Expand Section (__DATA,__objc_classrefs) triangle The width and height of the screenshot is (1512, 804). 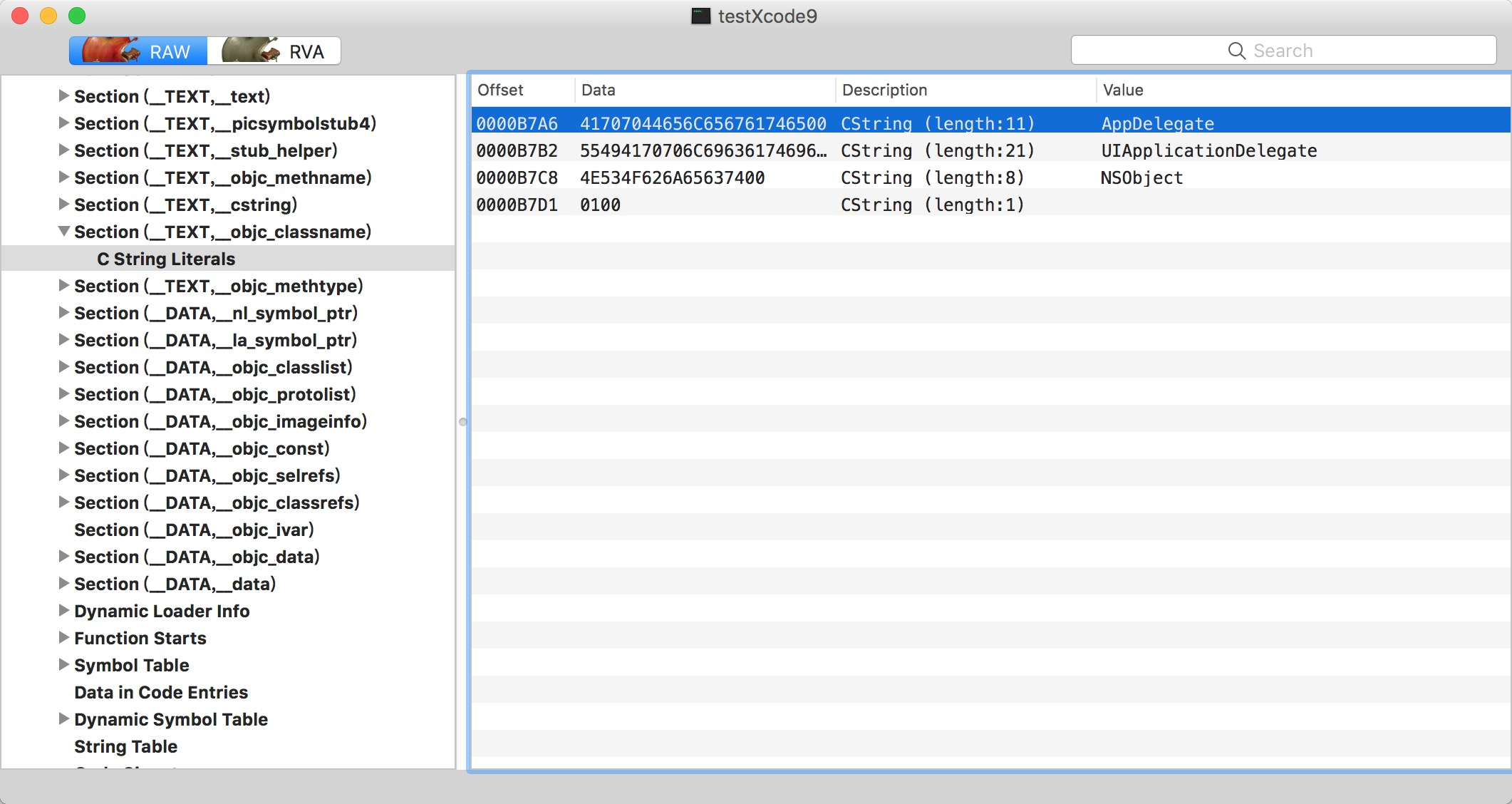pyautogui.click(x=63, y=502)
